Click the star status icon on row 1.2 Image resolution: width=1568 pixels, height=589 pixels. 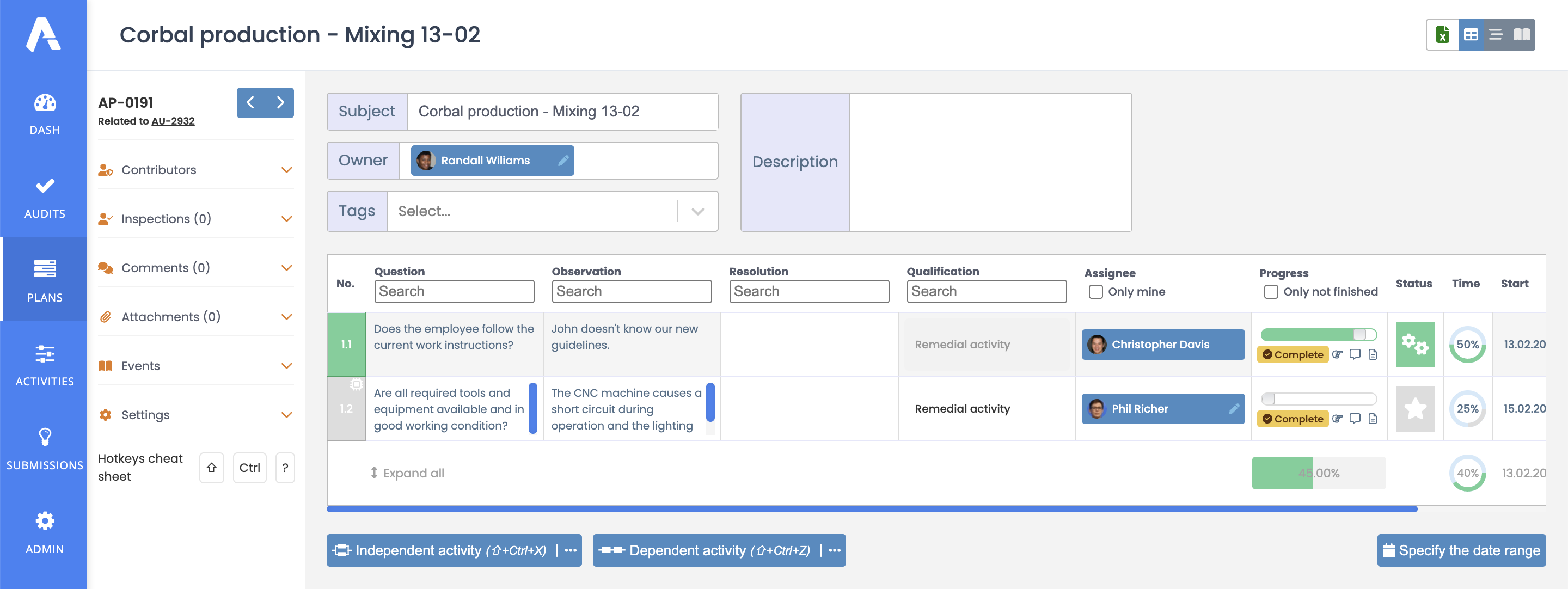pos(1414,409)
